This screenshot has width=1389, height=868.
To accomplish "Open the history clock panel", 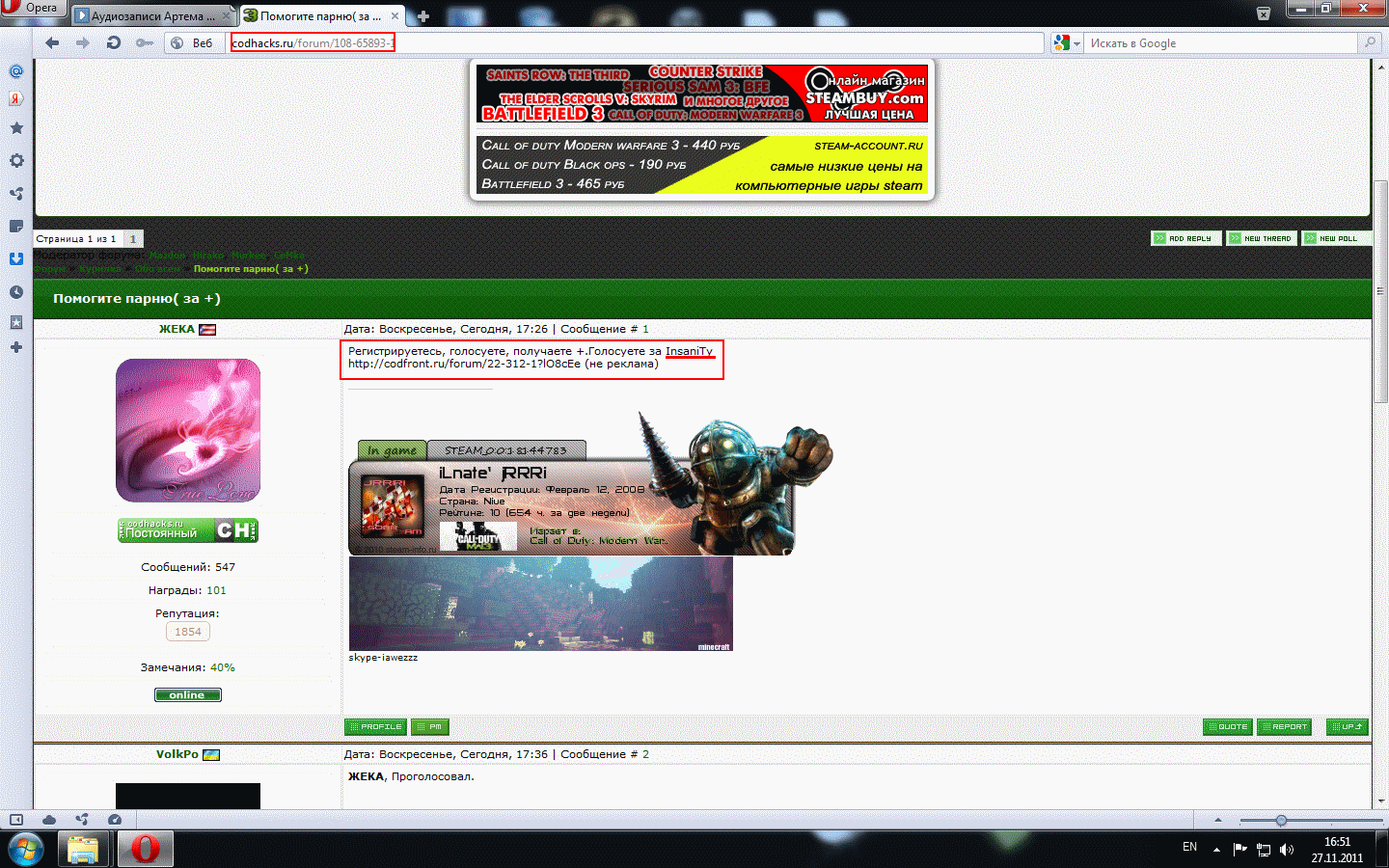I will point(16,292).
